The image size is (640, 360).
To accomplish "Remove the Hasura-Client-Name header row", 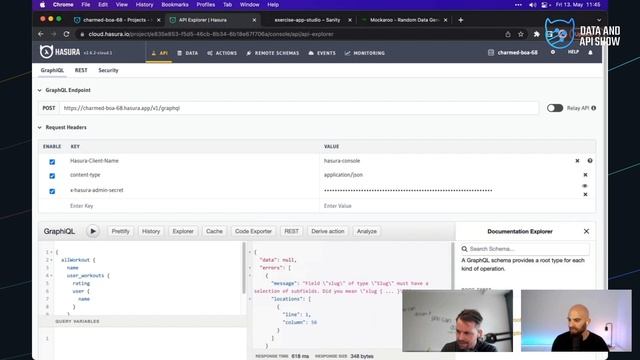I will coord(577,161).
